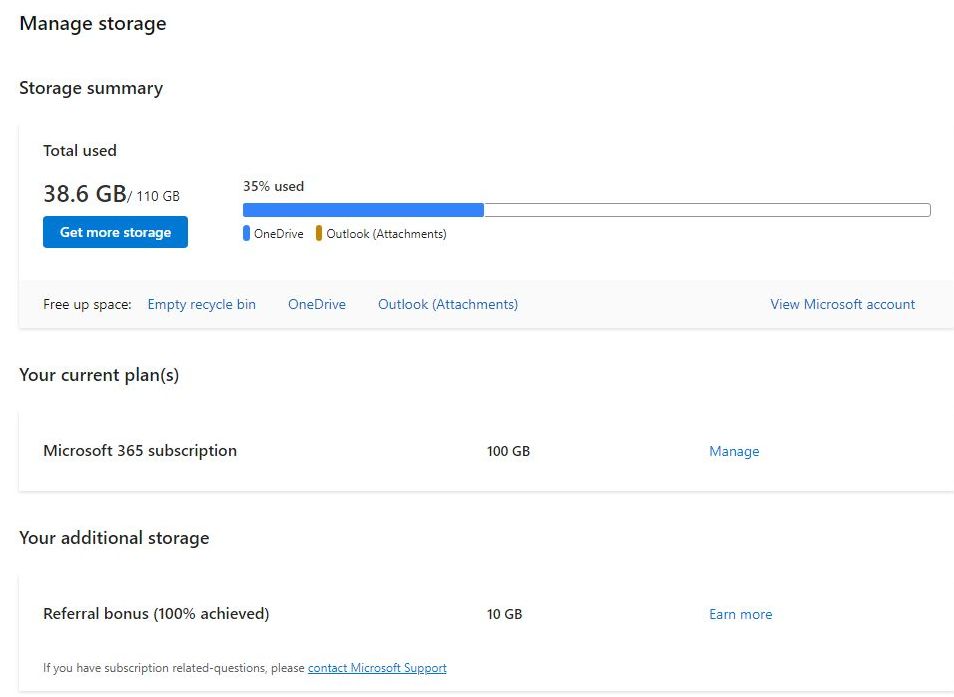The height and width of the screenshot is (697, 954).
Task: Click the 'Manage storage' page heading
Action: click(x=92, y=24)
